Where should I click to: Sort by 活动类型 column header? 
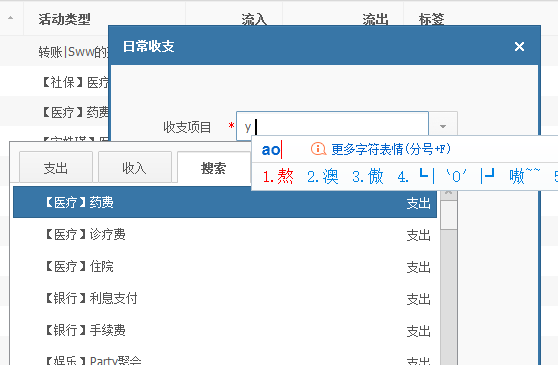click(64, 19)
